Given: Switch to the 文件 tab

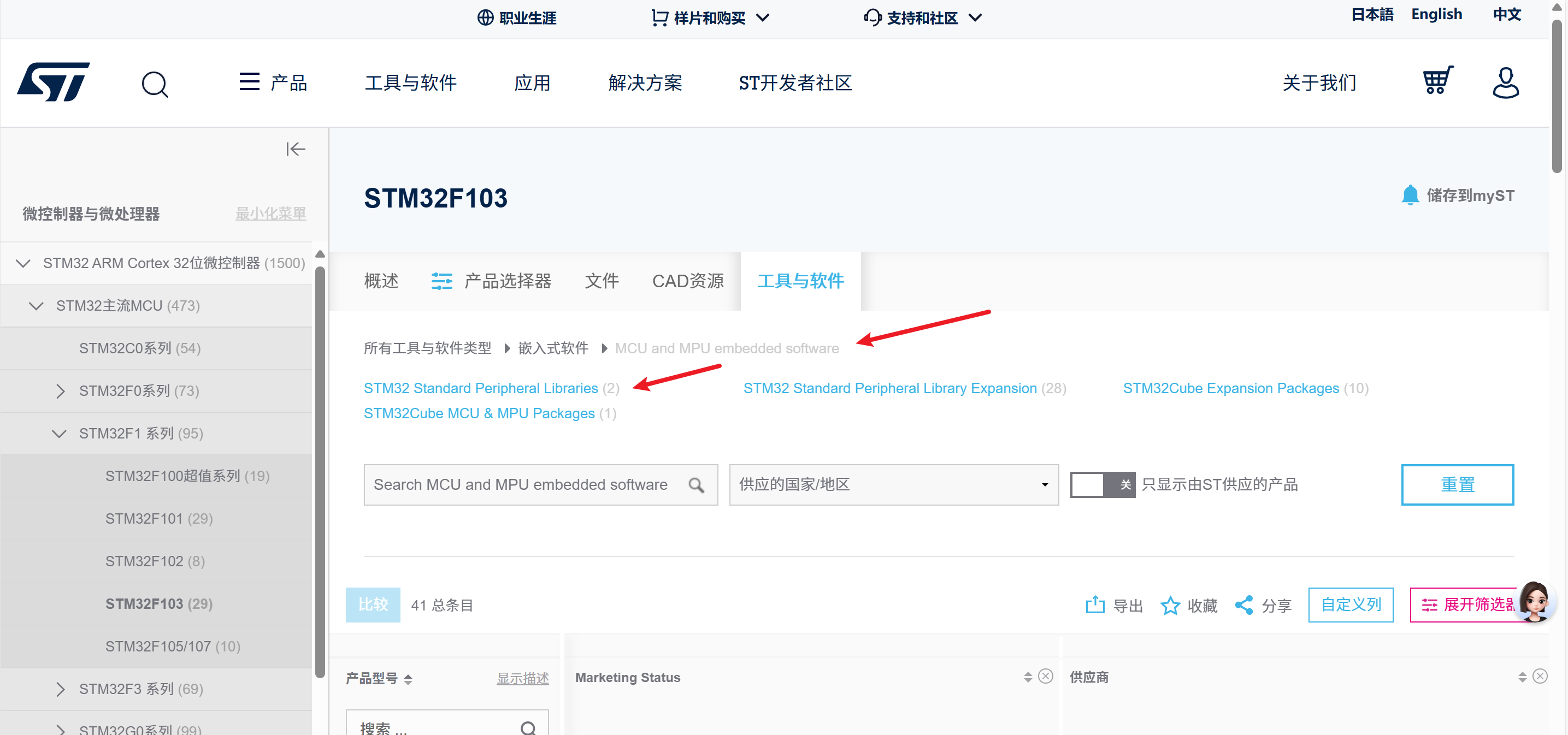Looking at the screenshot, I should [x=602, y=281].
